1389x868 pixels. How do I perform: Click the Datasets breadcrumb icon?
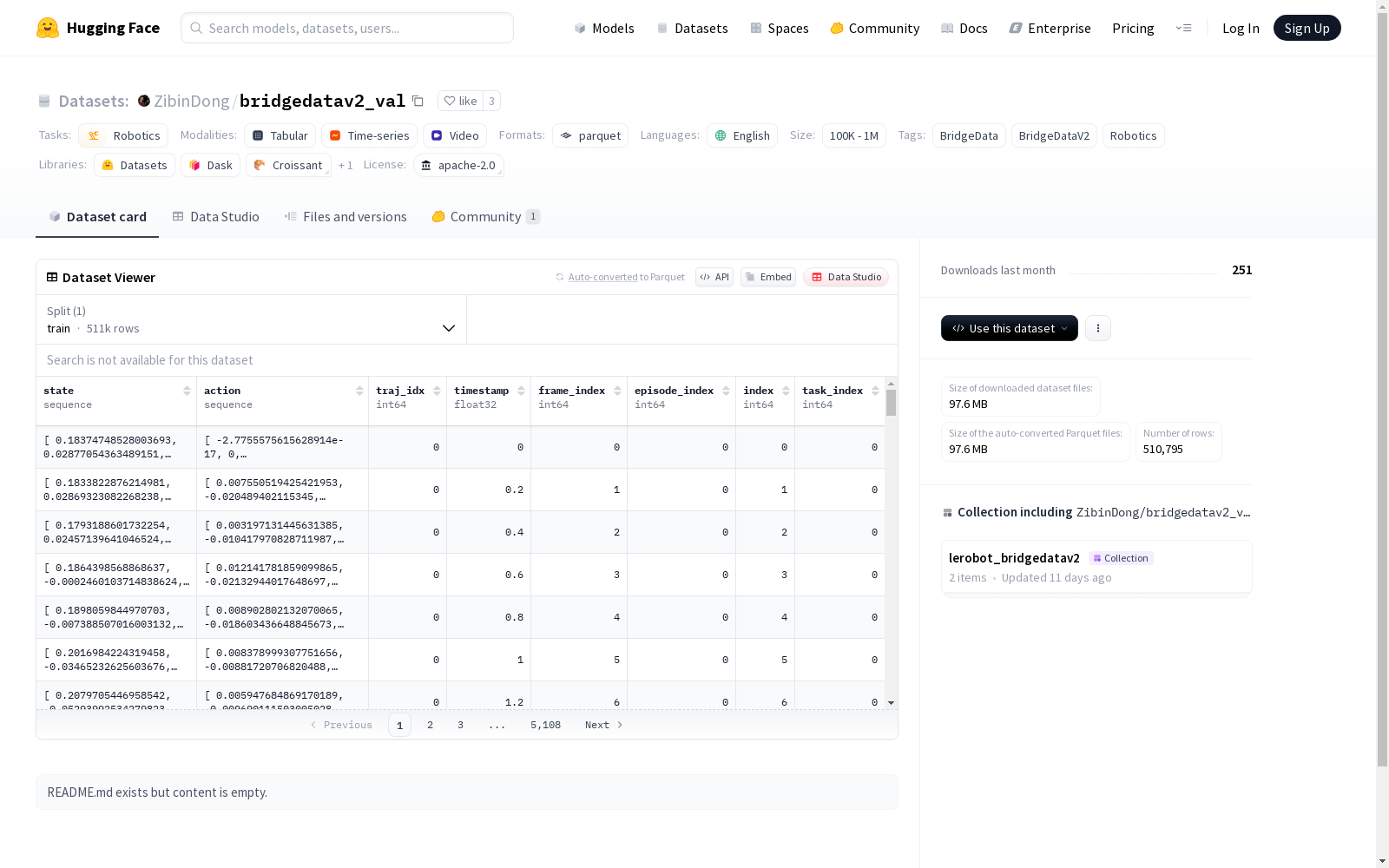point(44,102)
